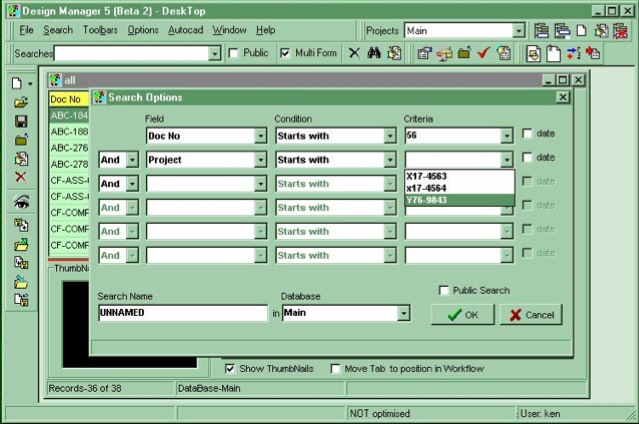The height and width of the screenshot is (424, 639).
Task: Click the red X delete icon in the left sidebar
Action: (x=21, y=177)
